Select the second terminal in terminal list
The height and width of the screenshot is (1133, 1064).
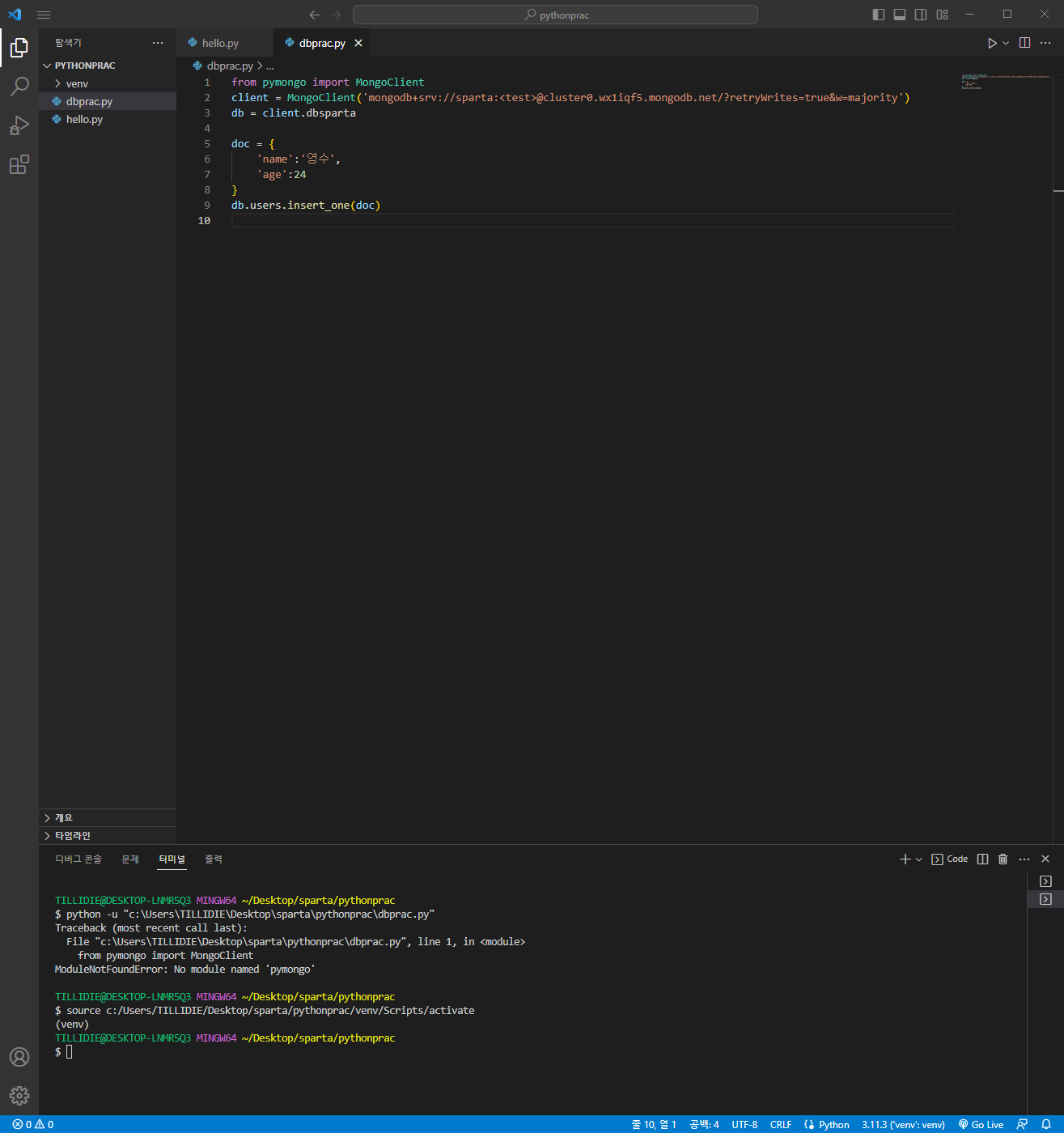(1045, 899)
